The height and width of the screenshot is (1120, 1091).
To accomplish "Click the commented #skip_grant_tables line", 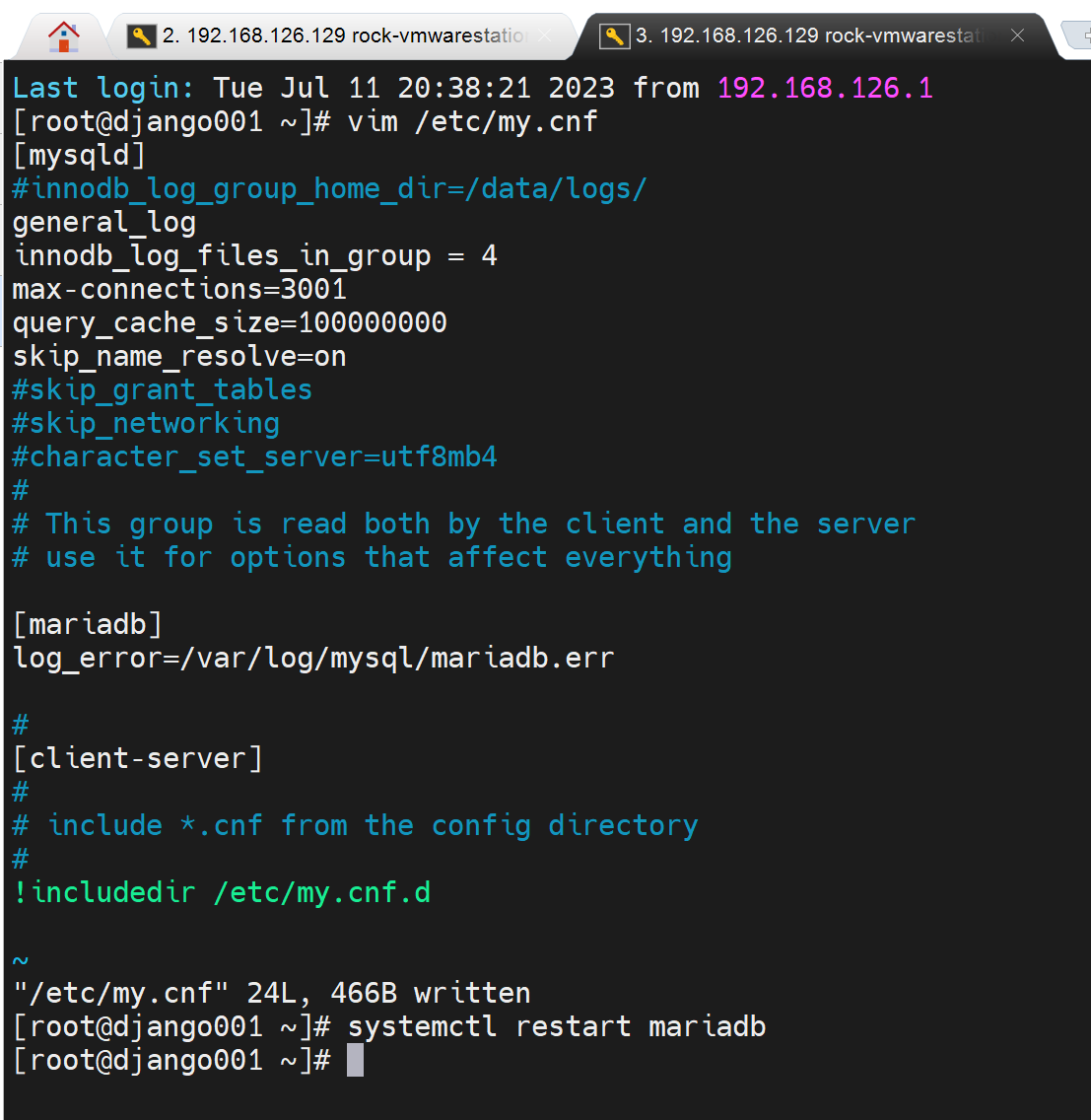I will tap(163, 390).
